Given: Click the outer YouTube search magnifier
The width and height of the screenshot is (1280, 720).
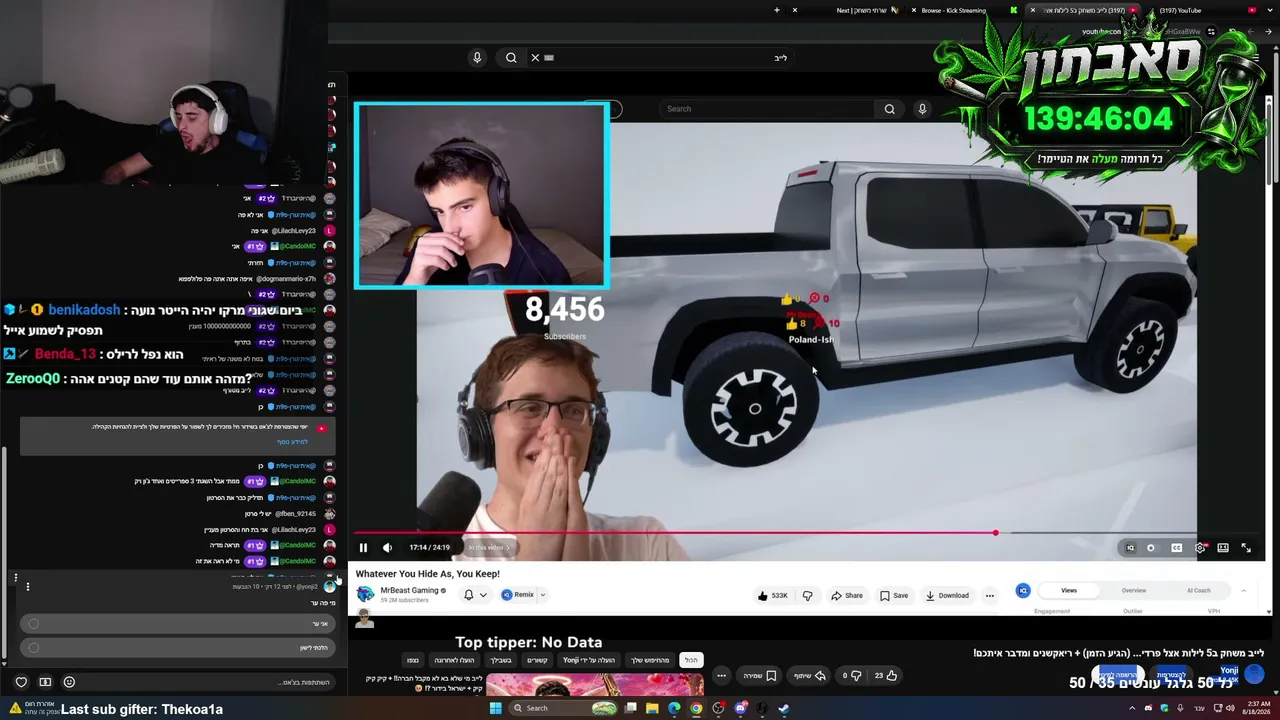Looking at the screenshot, I should tap(511, 58).
